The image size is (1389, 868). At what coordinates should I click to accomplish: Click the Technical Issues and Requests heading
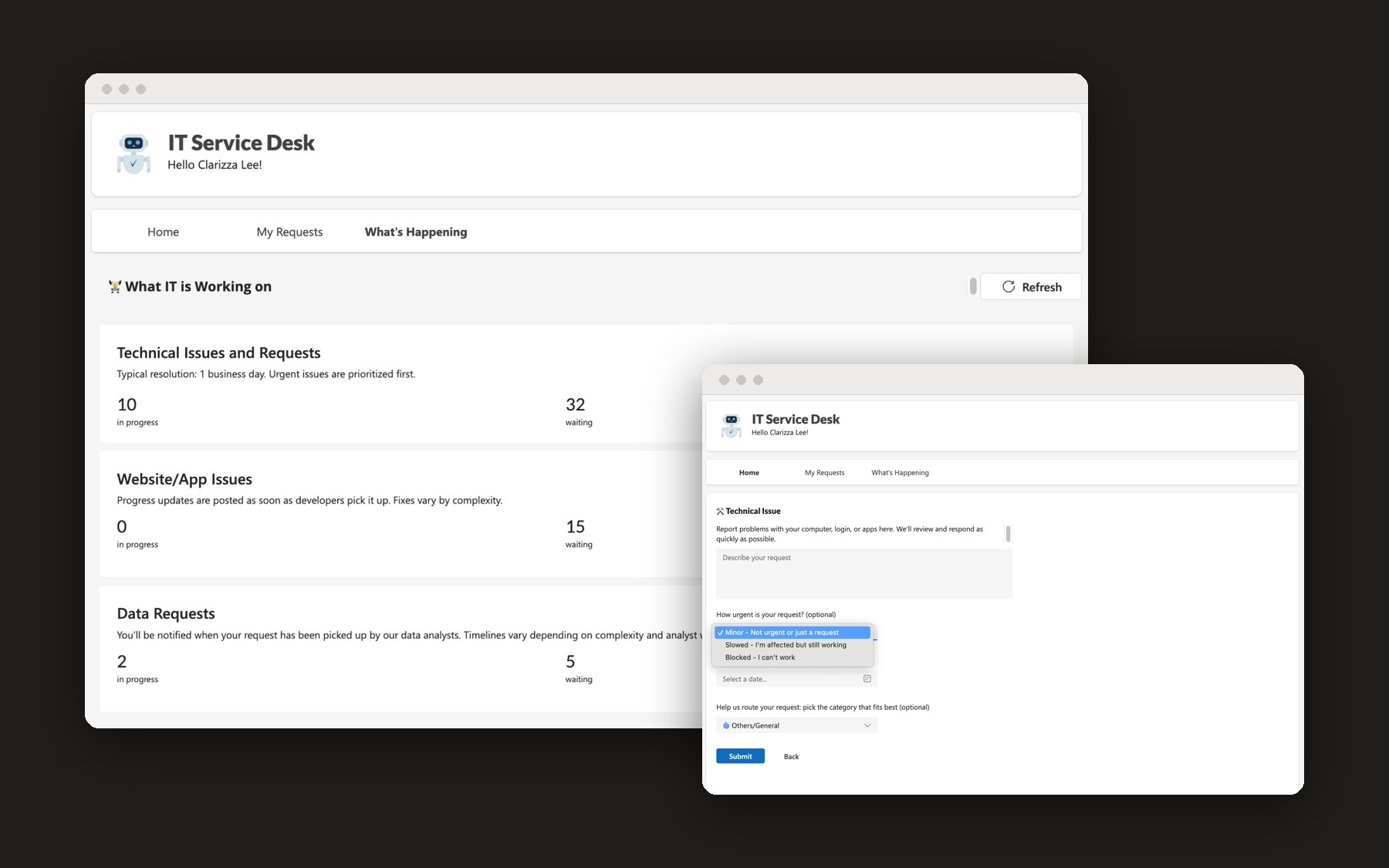[x=218, y=353]
